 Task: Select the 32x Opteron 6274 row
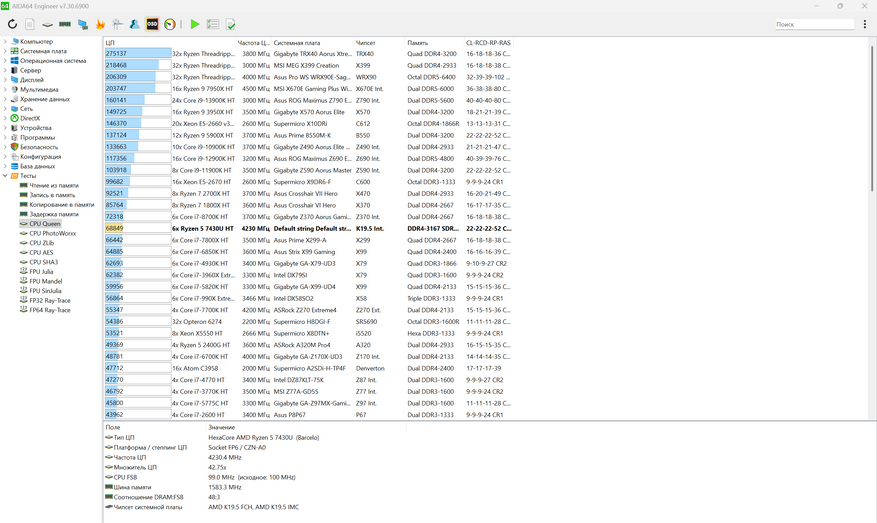click(308, 322)
